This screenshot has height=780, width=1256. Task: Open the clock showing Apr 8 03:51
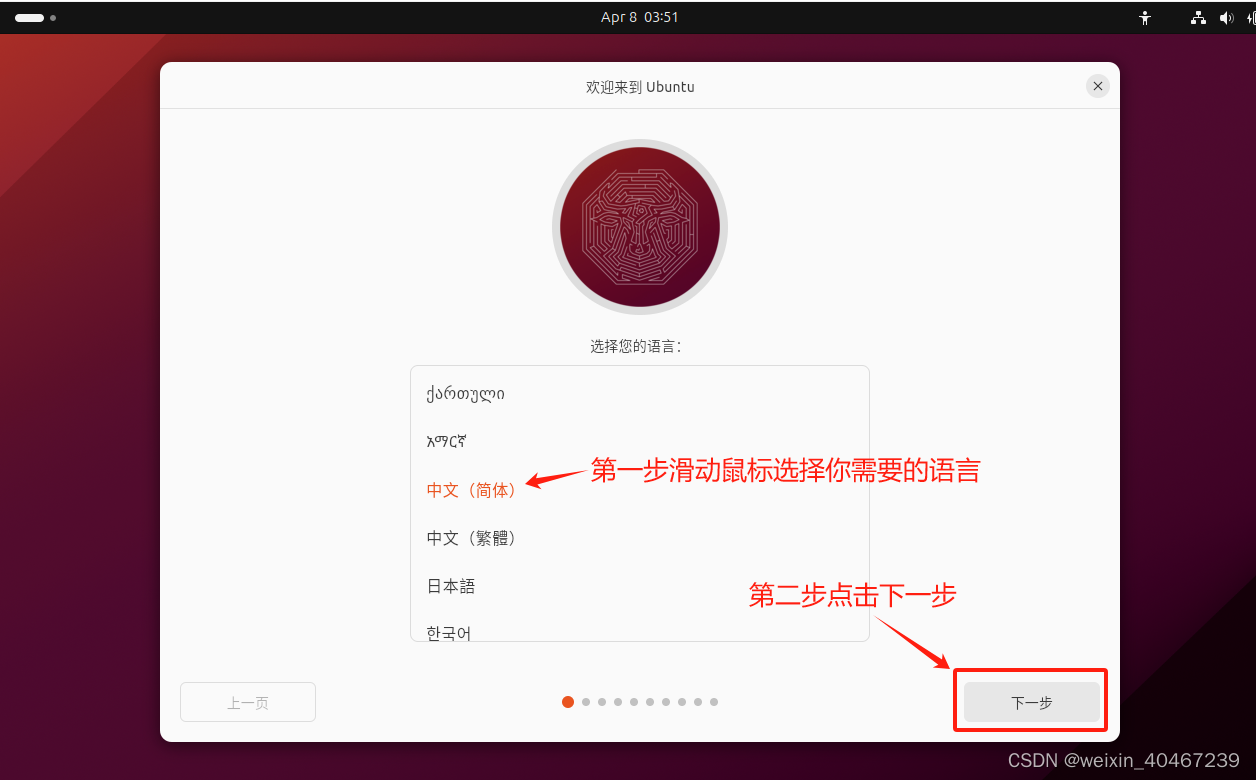[x=640, y=17]
